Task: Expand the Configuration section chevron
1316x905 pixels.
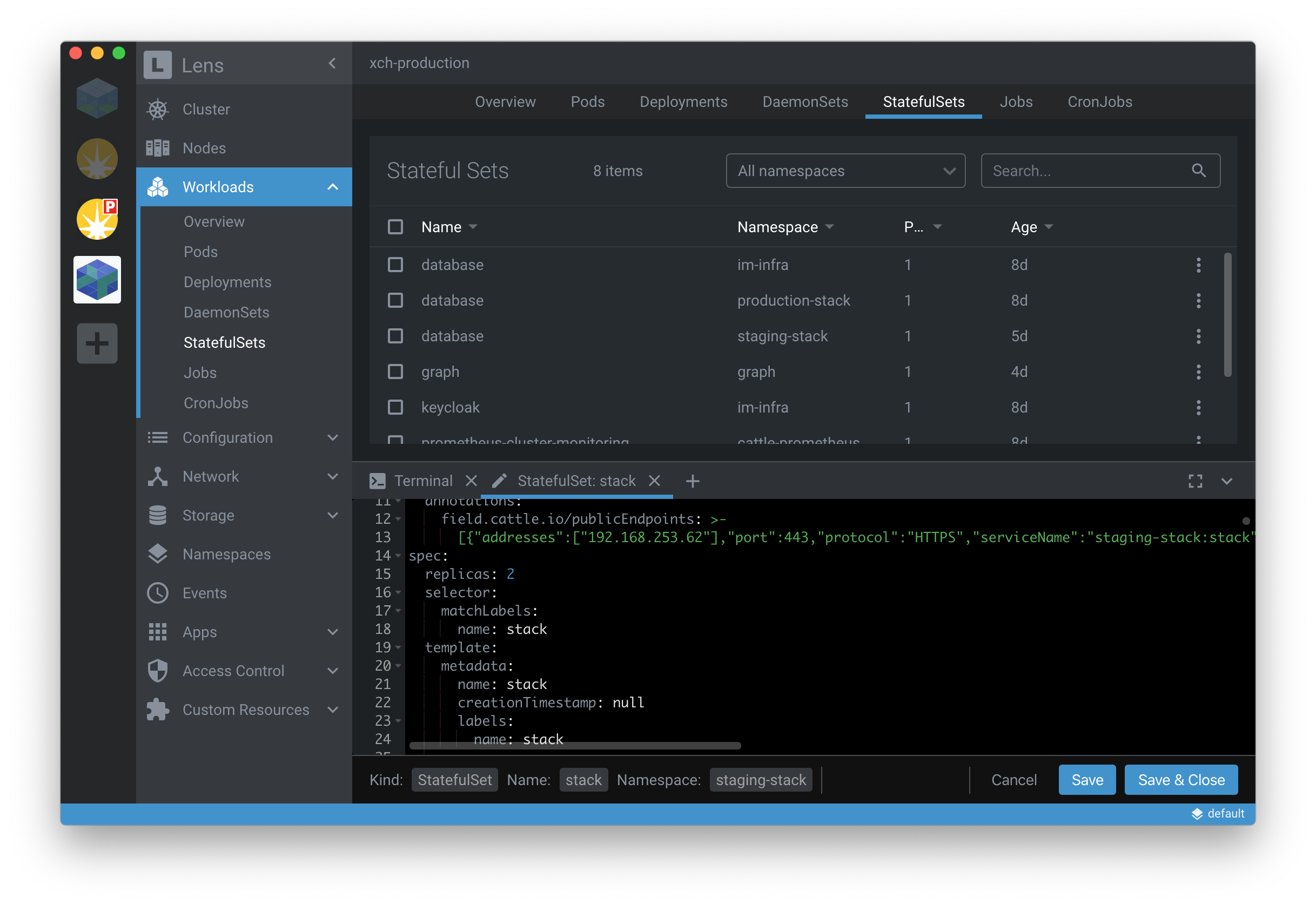Action: [332, 437]
